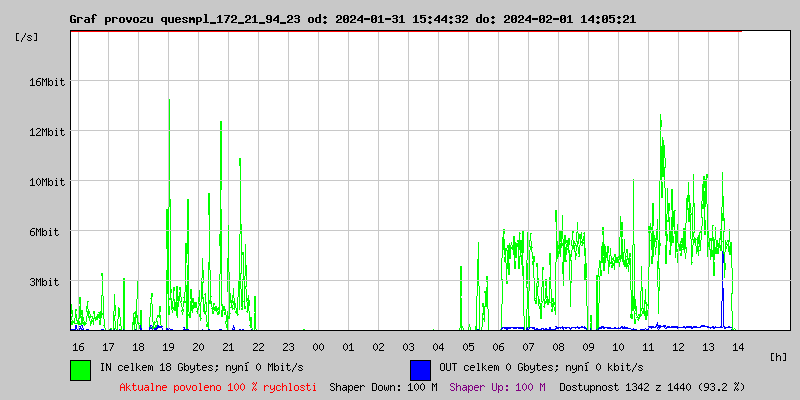Viewport: 800px width, 400px height.
Task: Click the Dostupnost 1342 z 1440 text
Action: tap(652, 387)
